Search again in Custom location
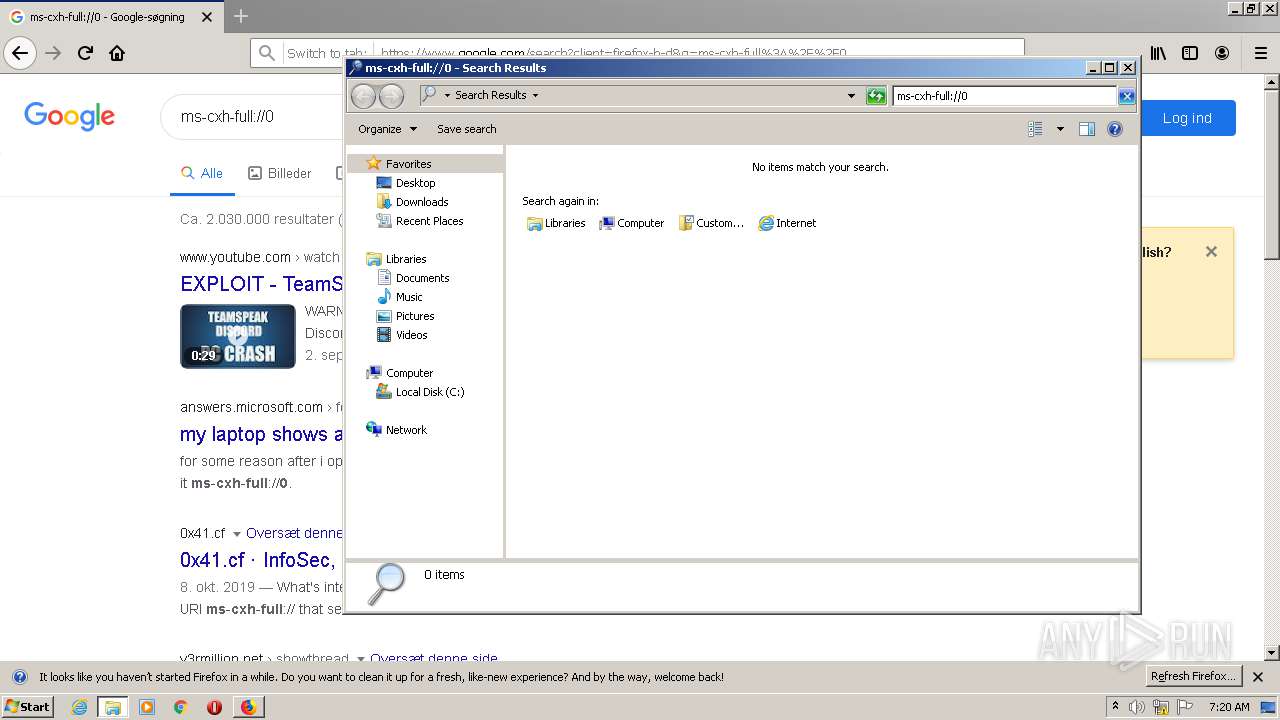1280x720 pixels. pyautogui.click(x=711, y=223)
